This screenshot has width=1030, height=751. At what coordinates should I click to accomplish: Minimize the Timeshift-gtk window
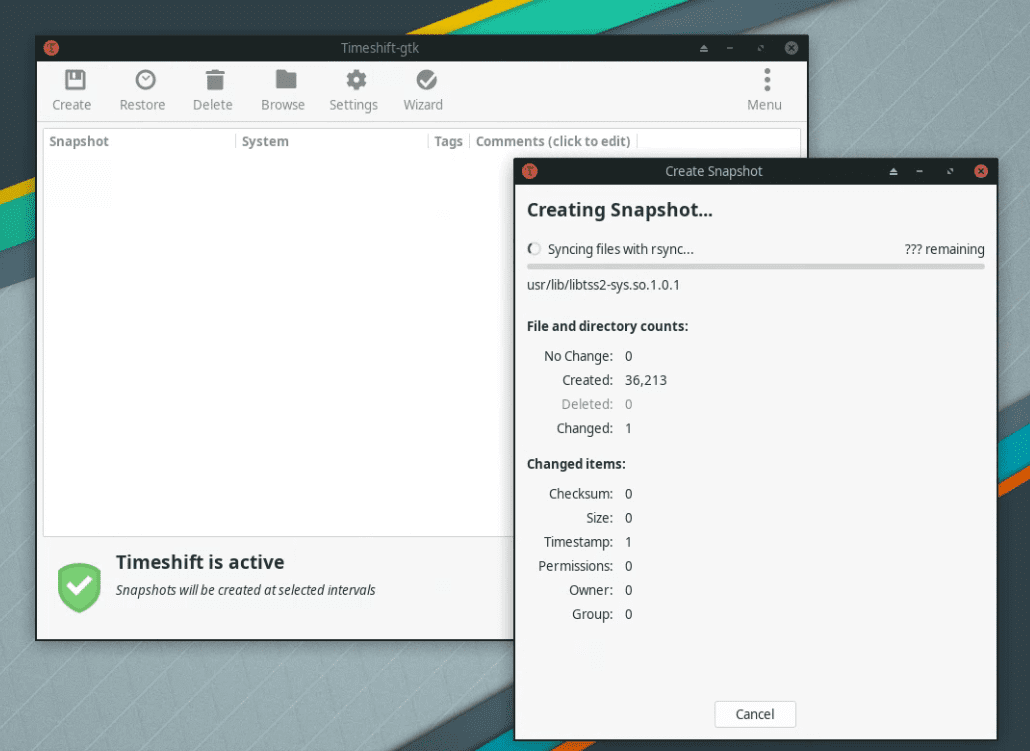tap(730, 48)
